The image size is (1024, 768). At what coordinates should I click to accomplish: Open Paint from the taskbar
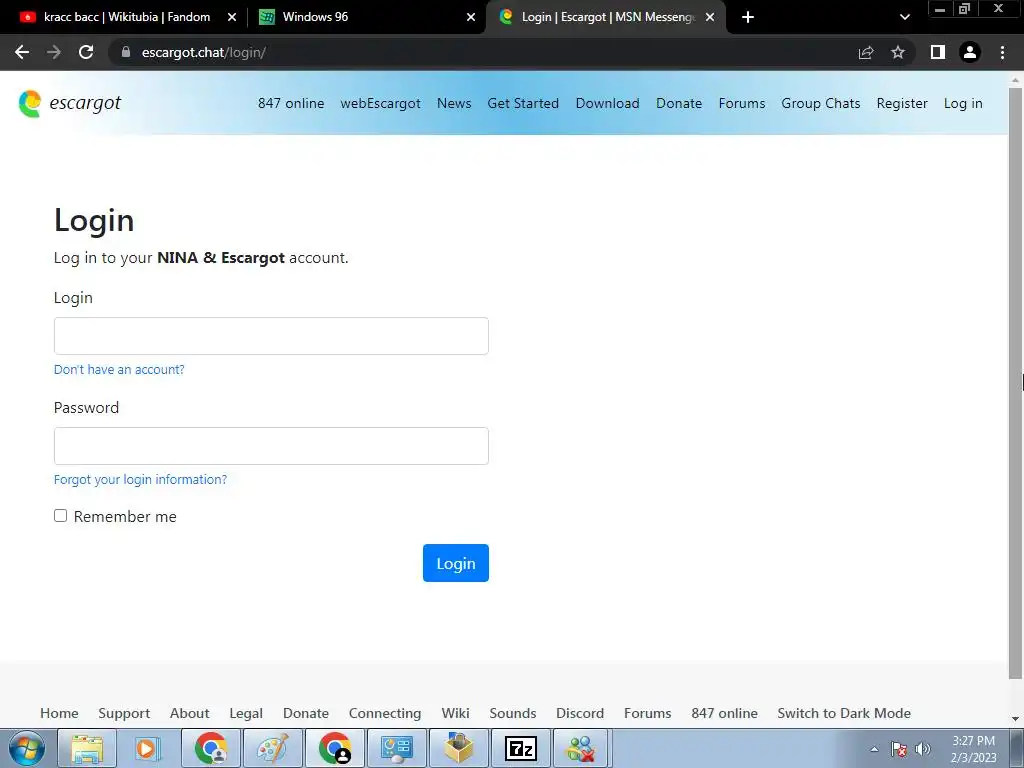(x=272, y=748)
